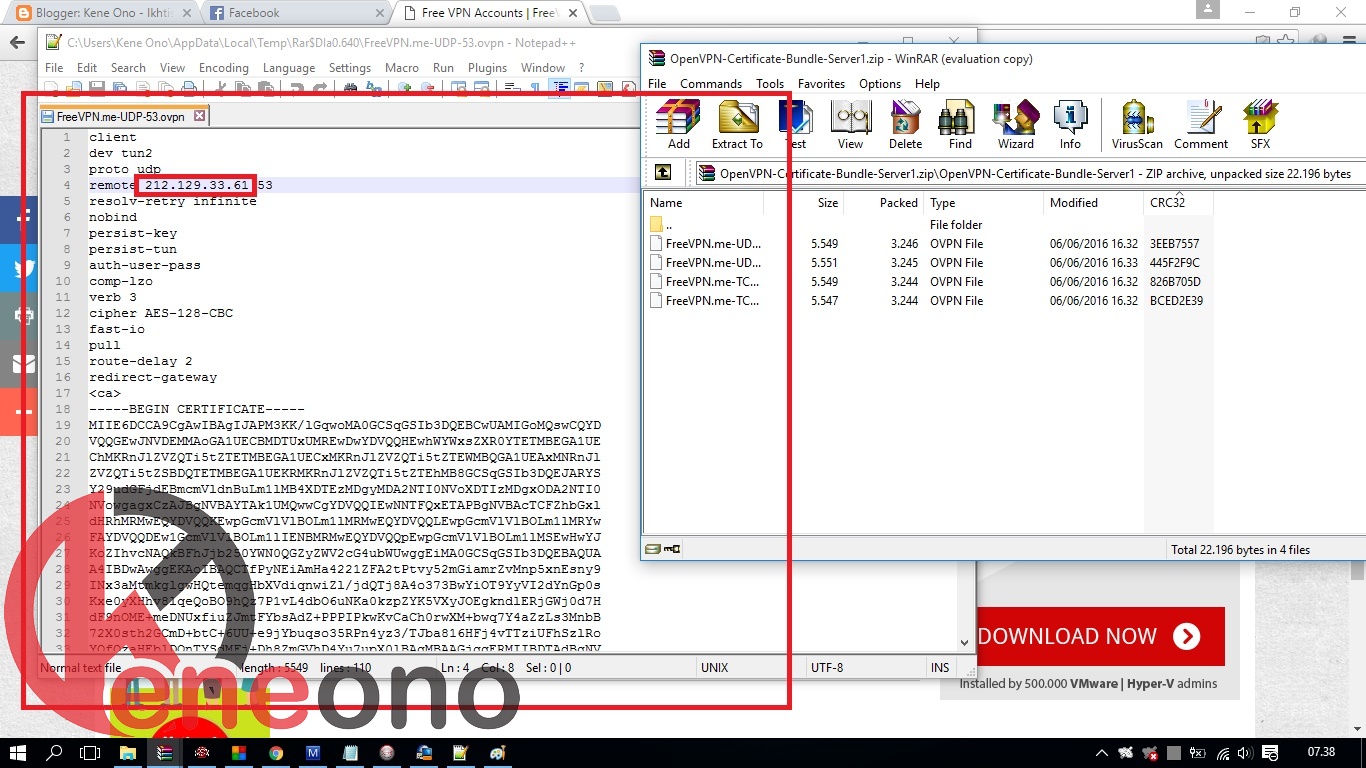Open the Windows Start menu

19,752
